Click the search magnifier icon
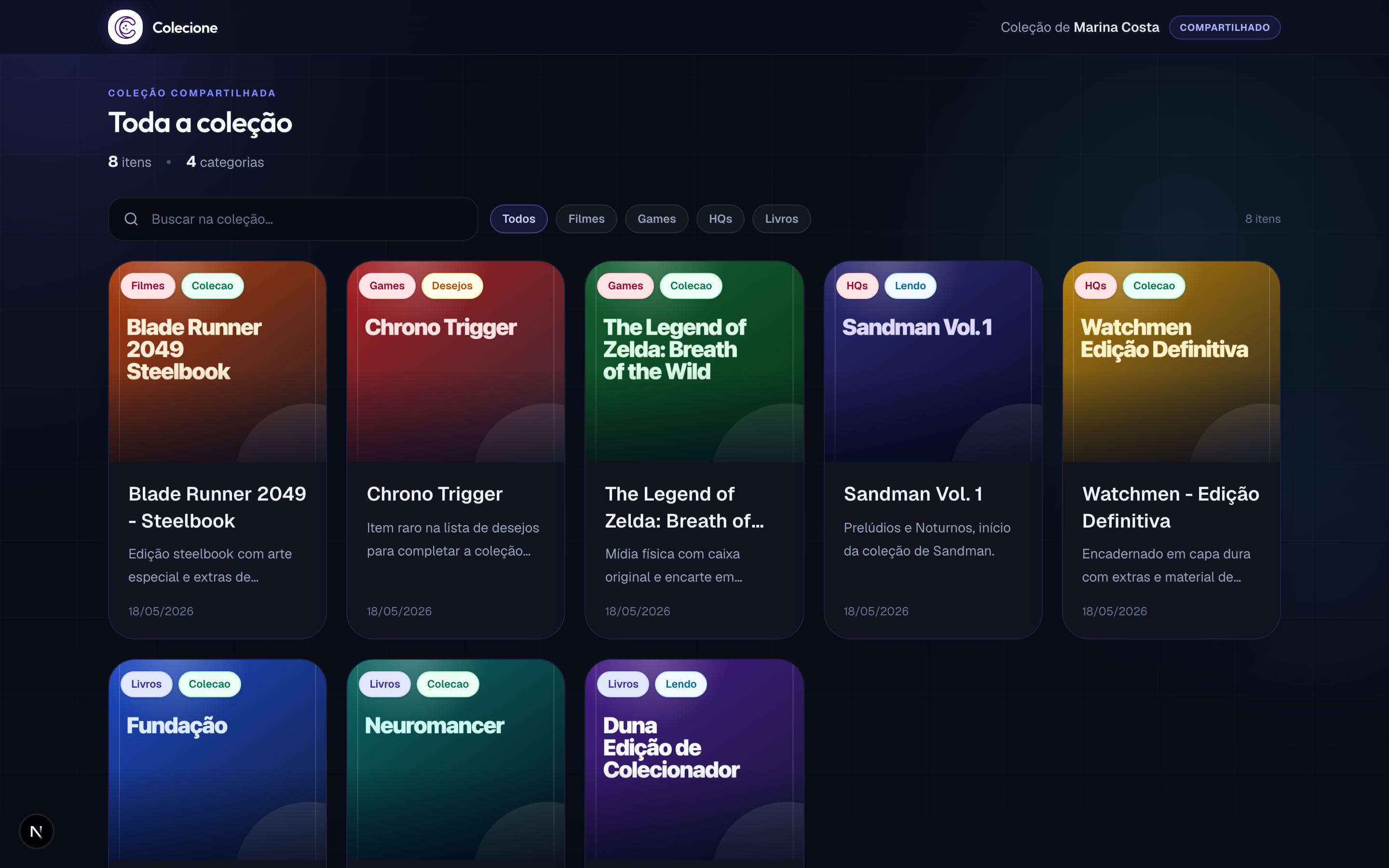The image size is (1389, 868). tap(132, 219)
